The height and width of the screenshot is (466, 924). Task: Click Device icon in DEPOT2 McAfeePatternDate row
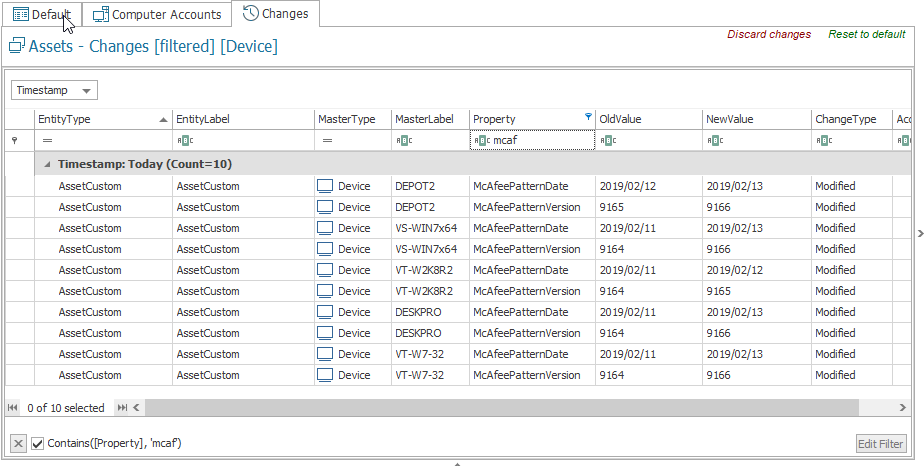(x=325, y=186)
